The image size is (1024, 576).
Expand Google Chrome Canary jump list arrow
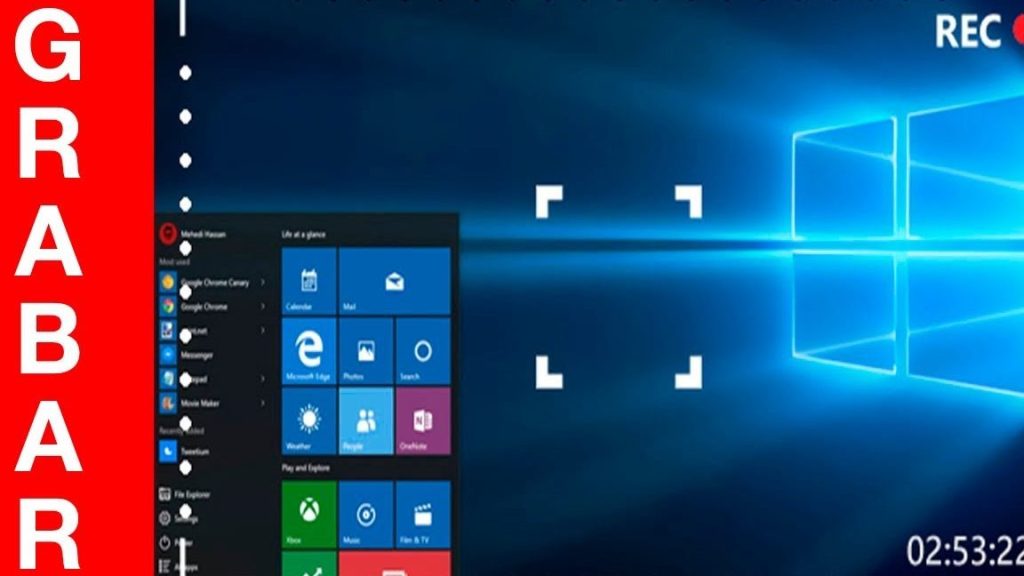(x=263, y=282)
